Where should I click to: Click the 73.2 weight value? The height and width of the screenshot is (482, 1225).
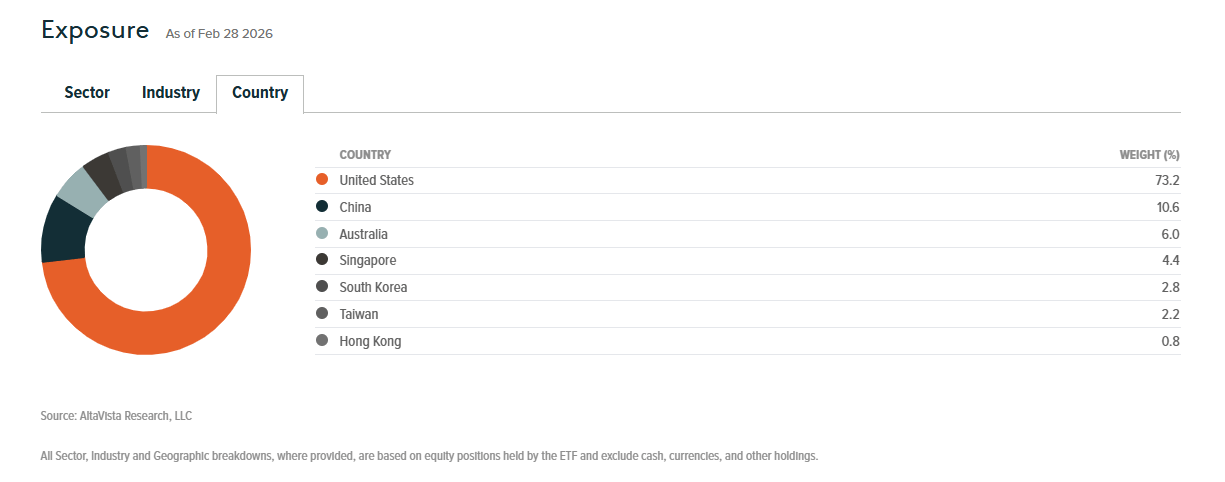(1167, 181)
